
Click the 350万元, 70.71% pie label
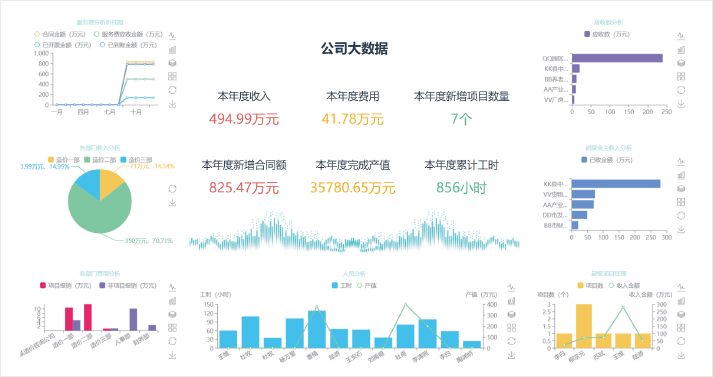[x=149, y=241]
